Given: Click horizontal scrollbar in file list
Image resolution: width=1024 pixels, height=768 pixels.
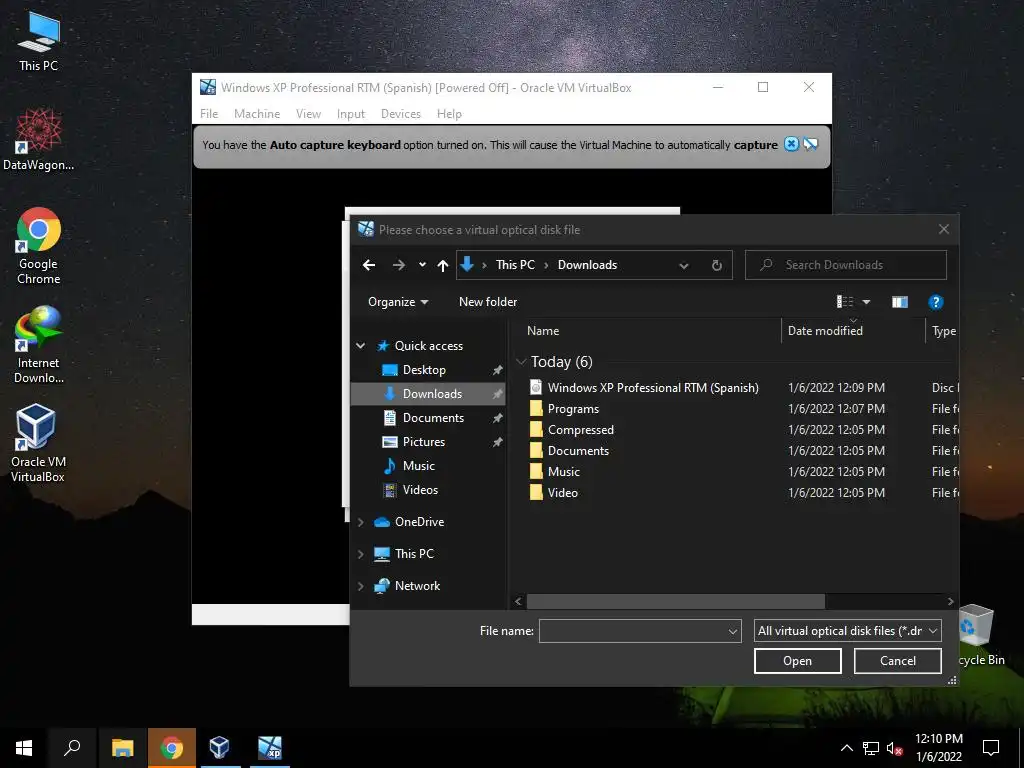Looking at the screenshot, I should (x=675, y=601).
